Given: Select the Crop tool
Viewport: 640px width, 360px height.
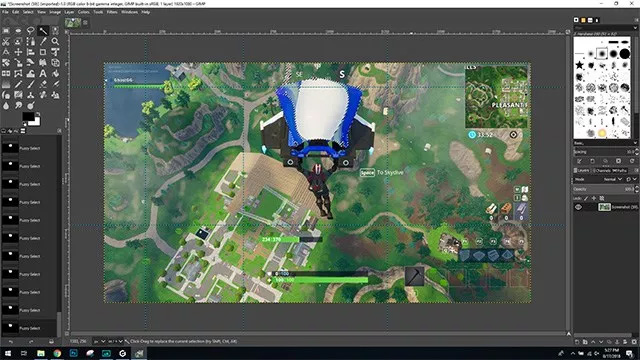Looking at the screenshot, I should (x=43, y=52).
